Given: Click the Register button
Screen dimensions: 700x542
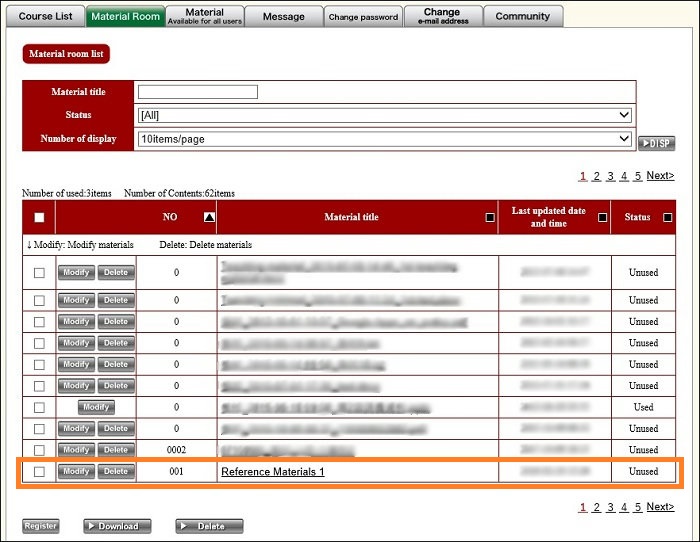Looking at the screenshot, I should click(x=41, y=526).
